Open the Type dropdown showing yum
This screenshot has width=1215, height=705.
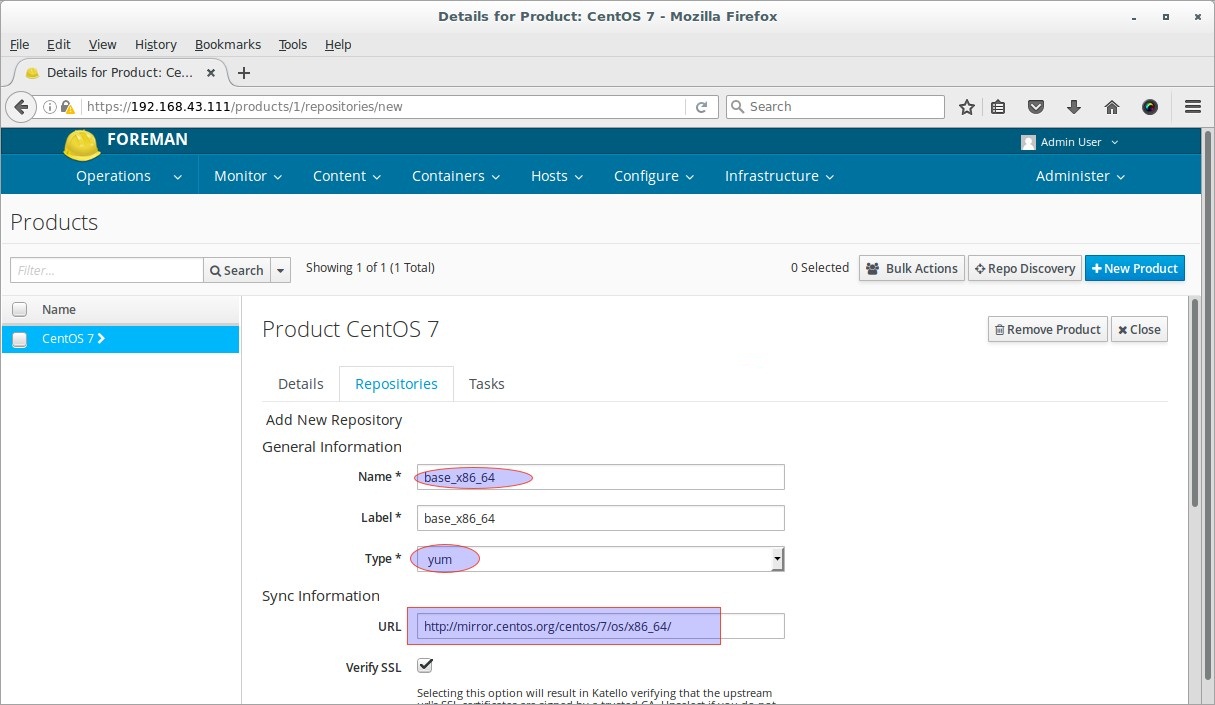tap(600, 559)
